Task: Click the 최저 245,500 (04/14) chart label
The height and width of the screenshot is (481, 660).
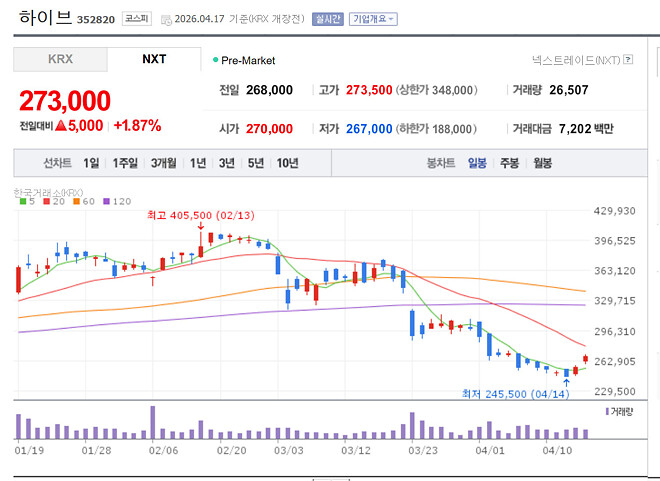Action: pos(516,394)
